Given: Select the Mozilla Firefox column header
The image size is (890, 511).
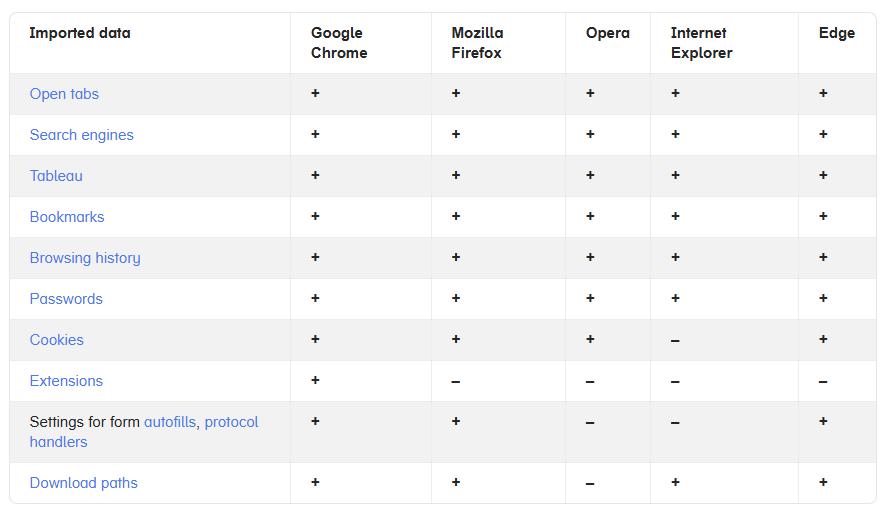Looking at the screenshot, I should [477, 43].
